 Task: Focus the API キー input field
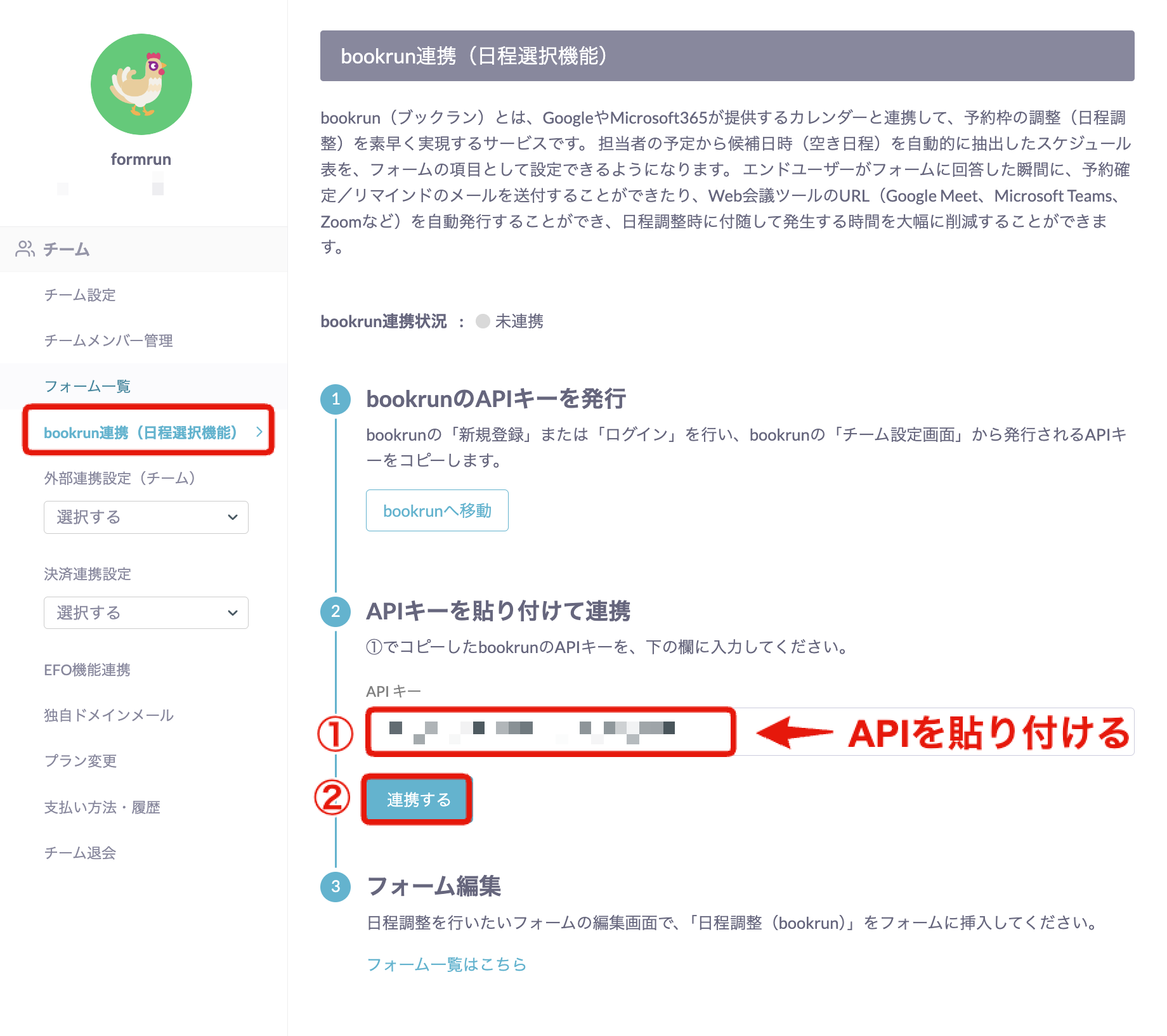[x=750, y=732]
